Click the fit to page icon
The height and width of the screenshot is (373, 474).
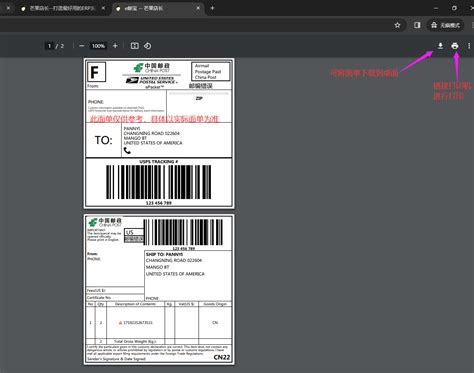point(135,46)
